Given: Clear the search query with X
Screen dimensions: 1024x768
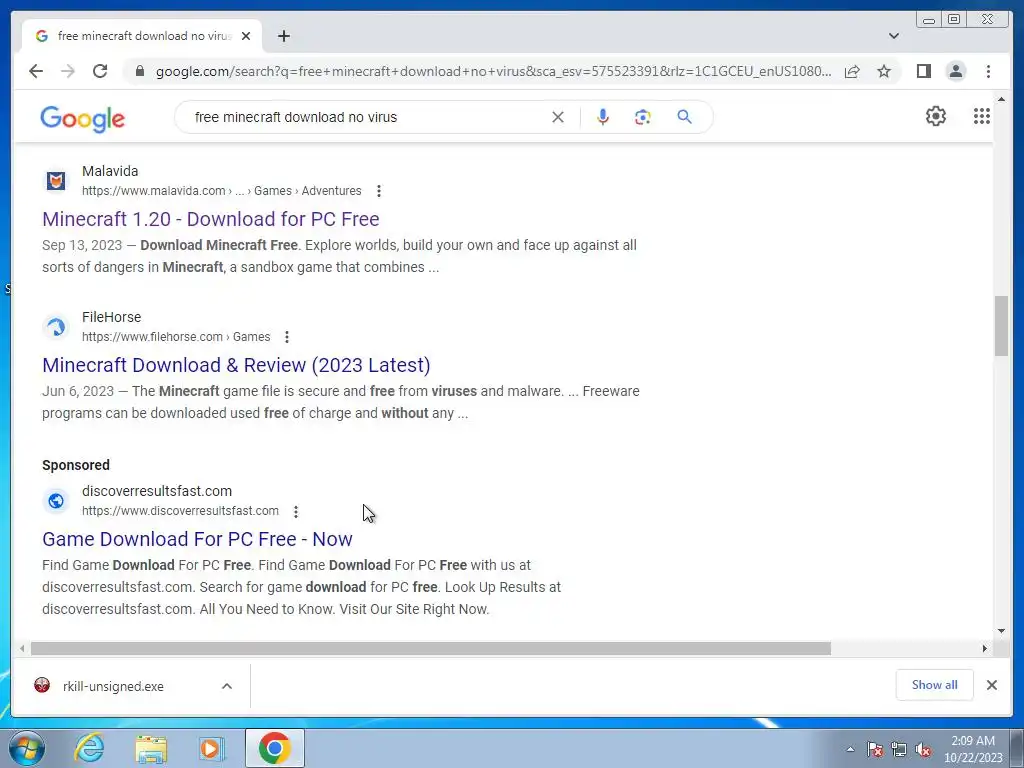Looking at the screenshot, I should 558,118.
